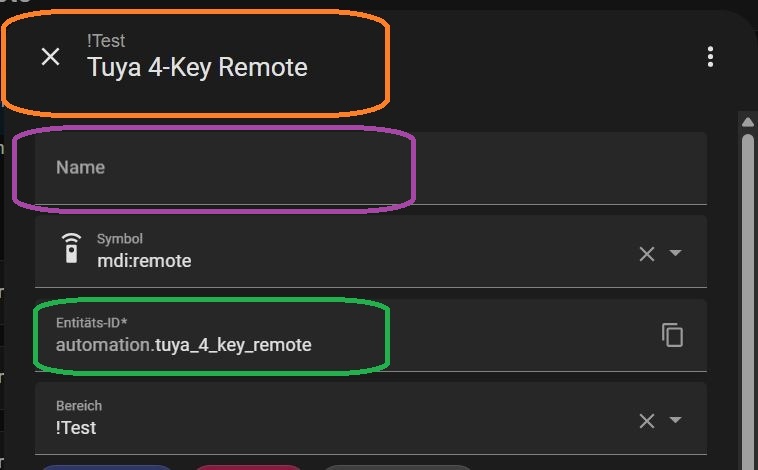Select the red label chip at bottom

pyautogui.click(x=248, y=467)
